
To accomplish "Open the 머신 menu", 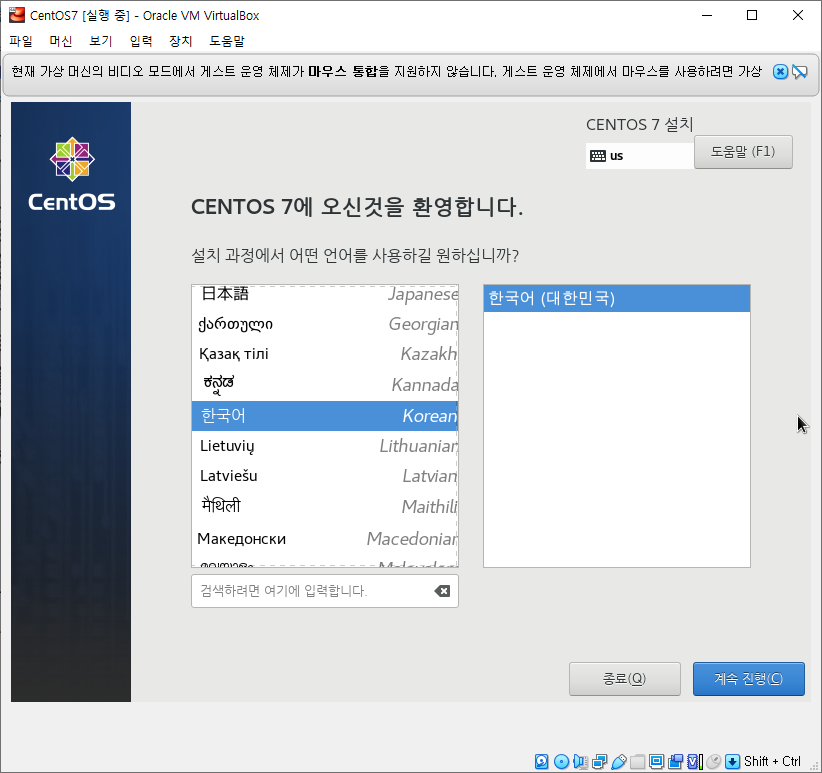I will 61,41.
